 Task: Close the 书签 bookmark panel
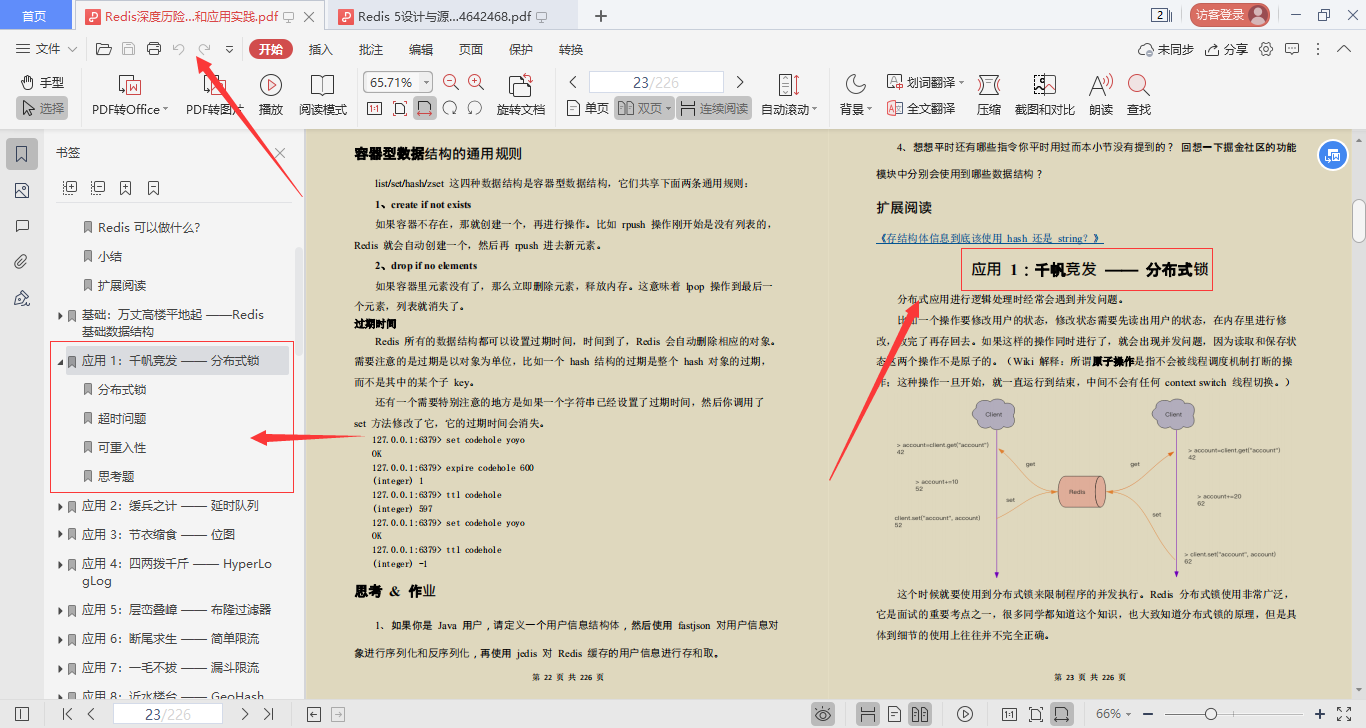280,153
